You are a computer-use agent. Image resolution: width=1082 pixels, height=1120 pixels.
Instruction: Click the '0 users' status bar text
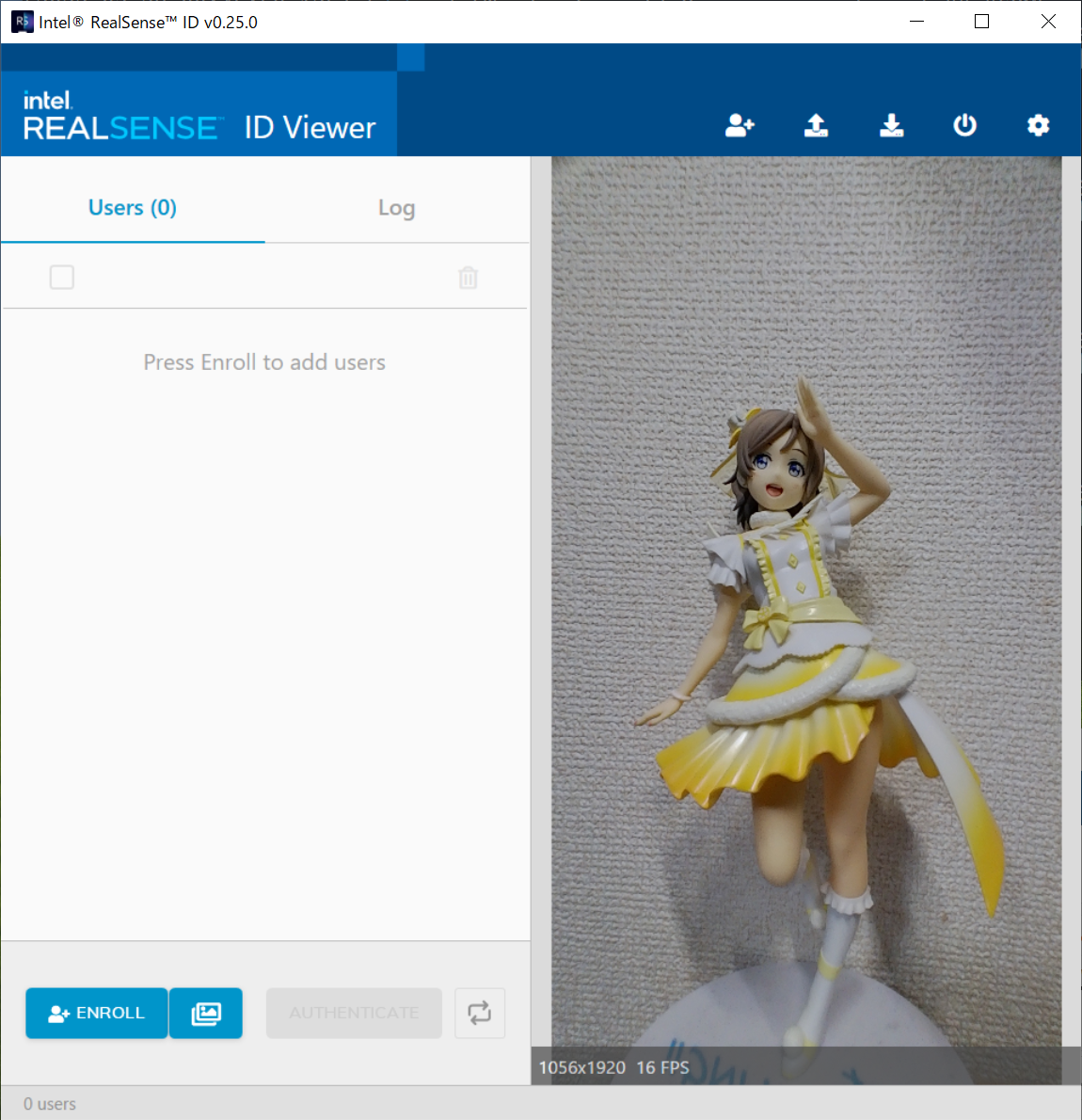tap(49, 1104)
